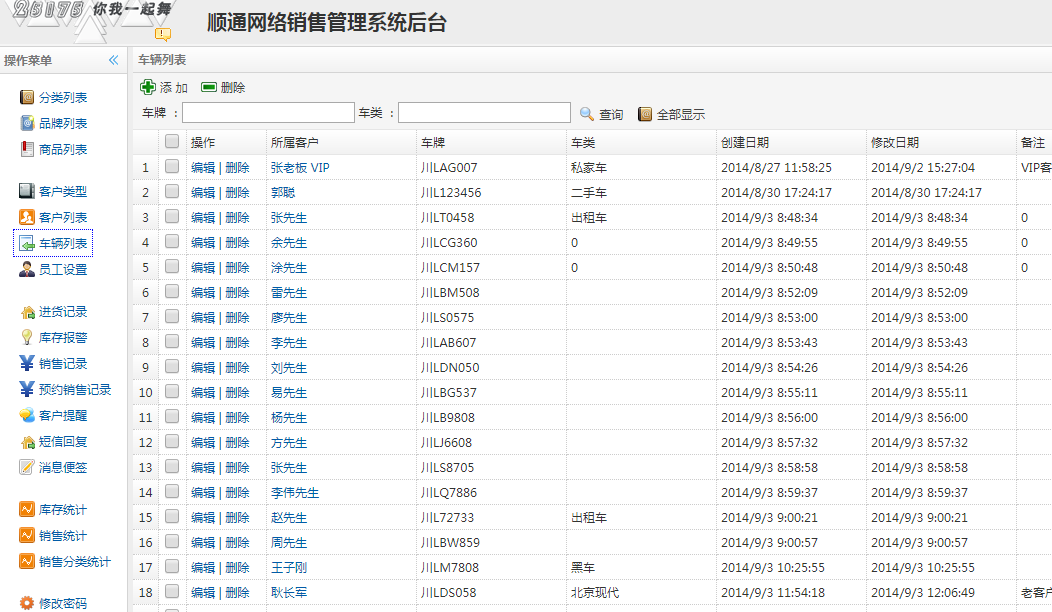Viewport: 1052px width, 612px height.
Task: Check the checkbox for row 1 张老板 VIP
Action: tap(172, 167)
